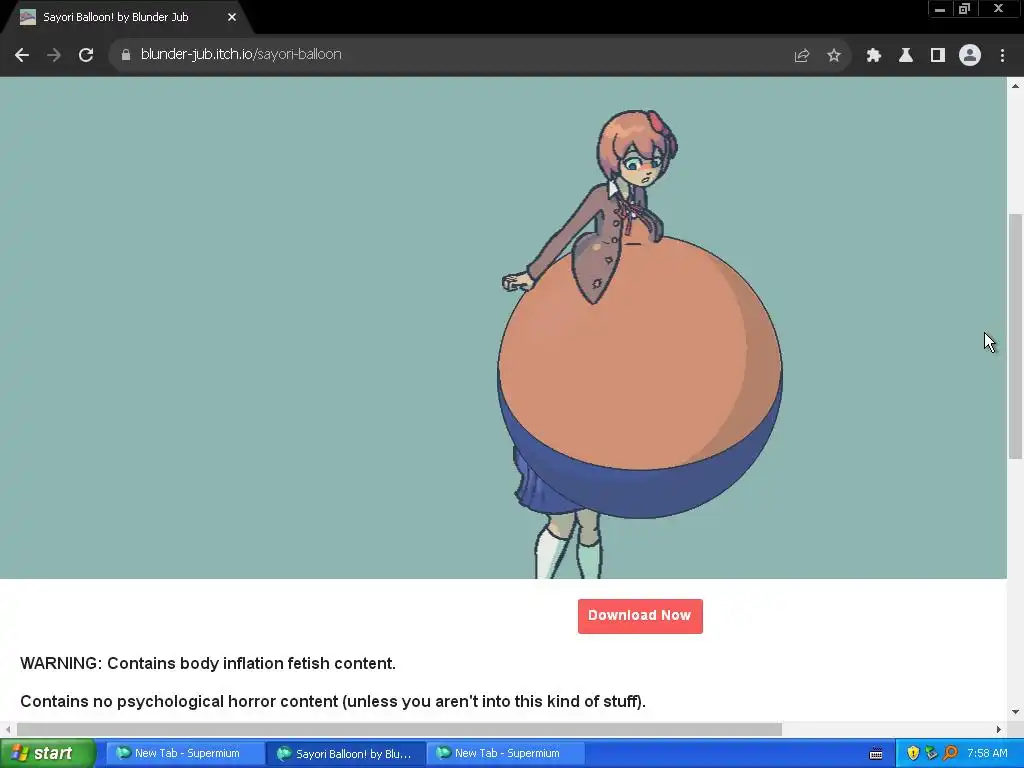Screen dimensions: 1024x768
Task: Reload the page with the refresh icon
Action: [86, 55]
